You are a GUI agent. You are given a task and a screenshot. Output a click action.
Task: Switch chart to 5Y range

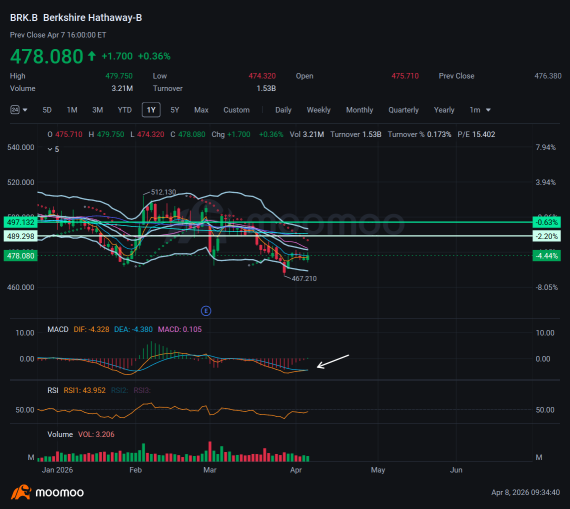(x=175, y=110)
